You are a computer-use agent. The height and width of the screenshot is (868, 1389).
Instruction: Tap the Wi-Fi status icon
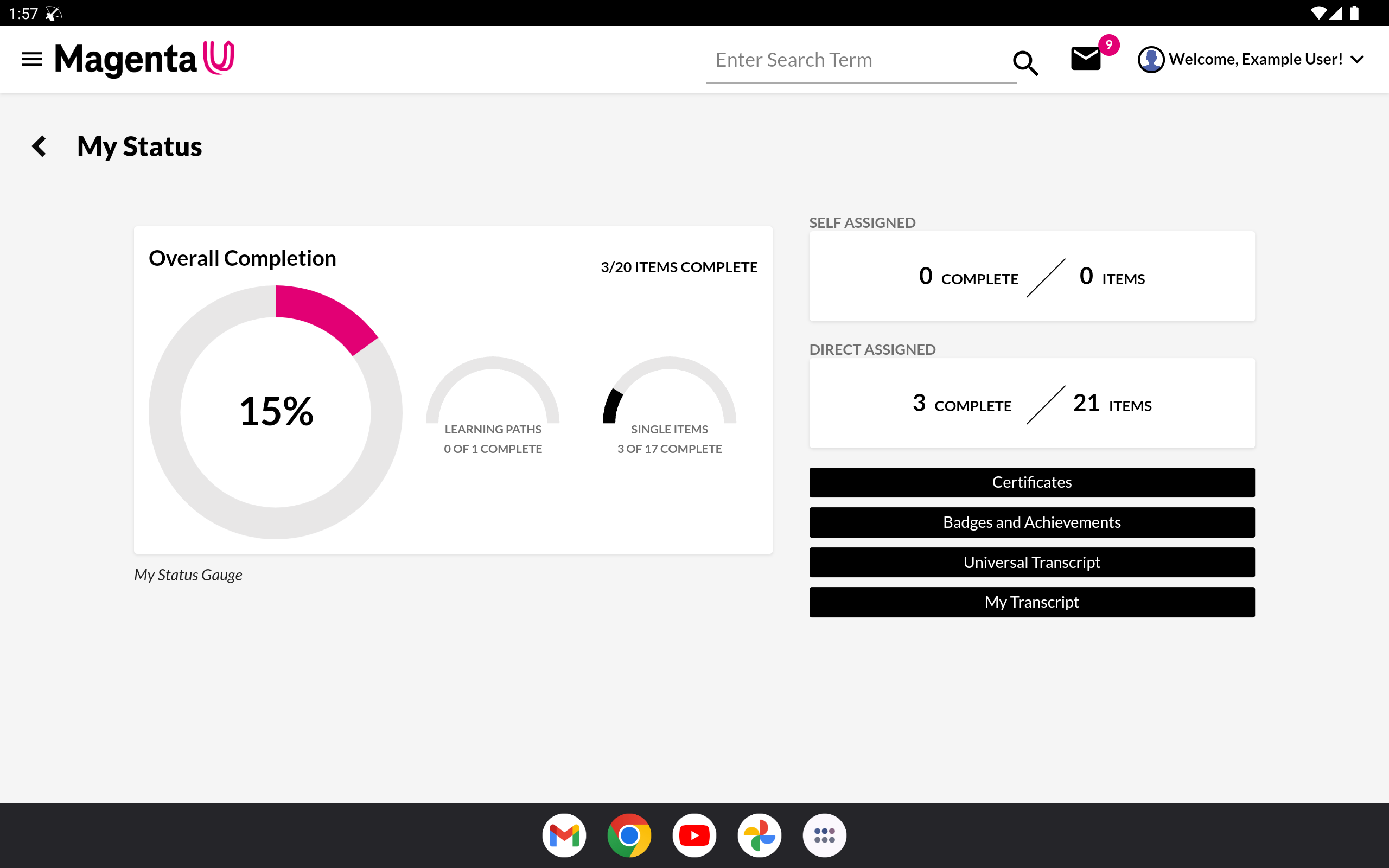coord(1319,12)
